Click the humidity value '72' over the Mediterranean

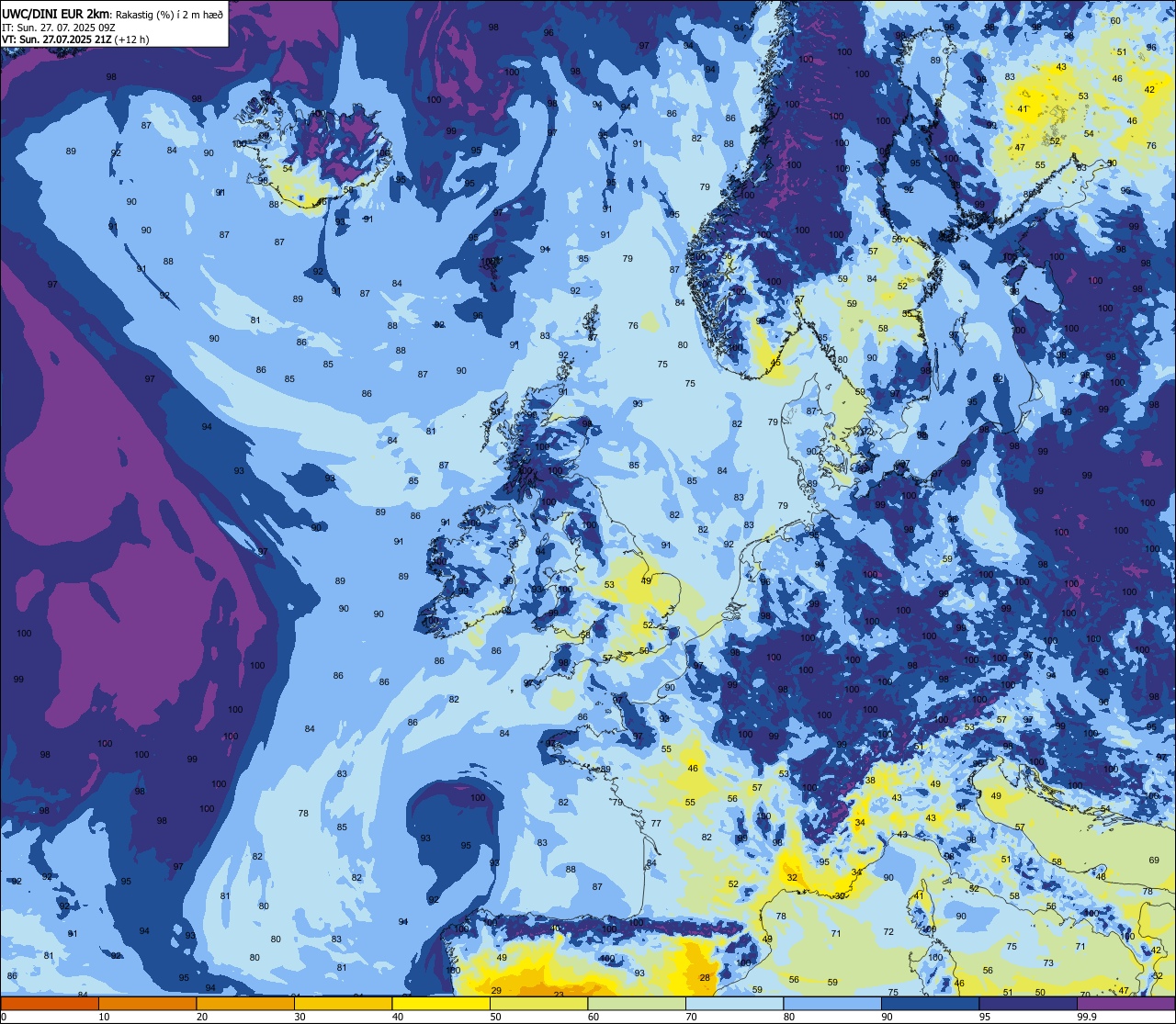[x=888, y=931]
